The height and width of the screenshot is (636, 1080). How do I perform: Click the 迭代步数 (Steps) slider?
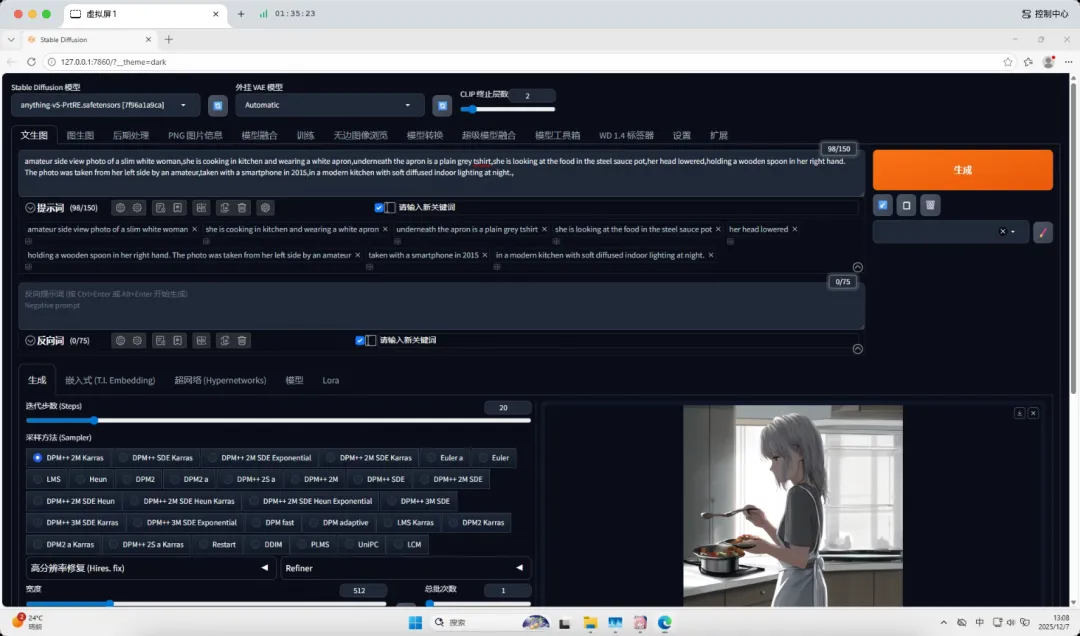click(x=278, y=421)
